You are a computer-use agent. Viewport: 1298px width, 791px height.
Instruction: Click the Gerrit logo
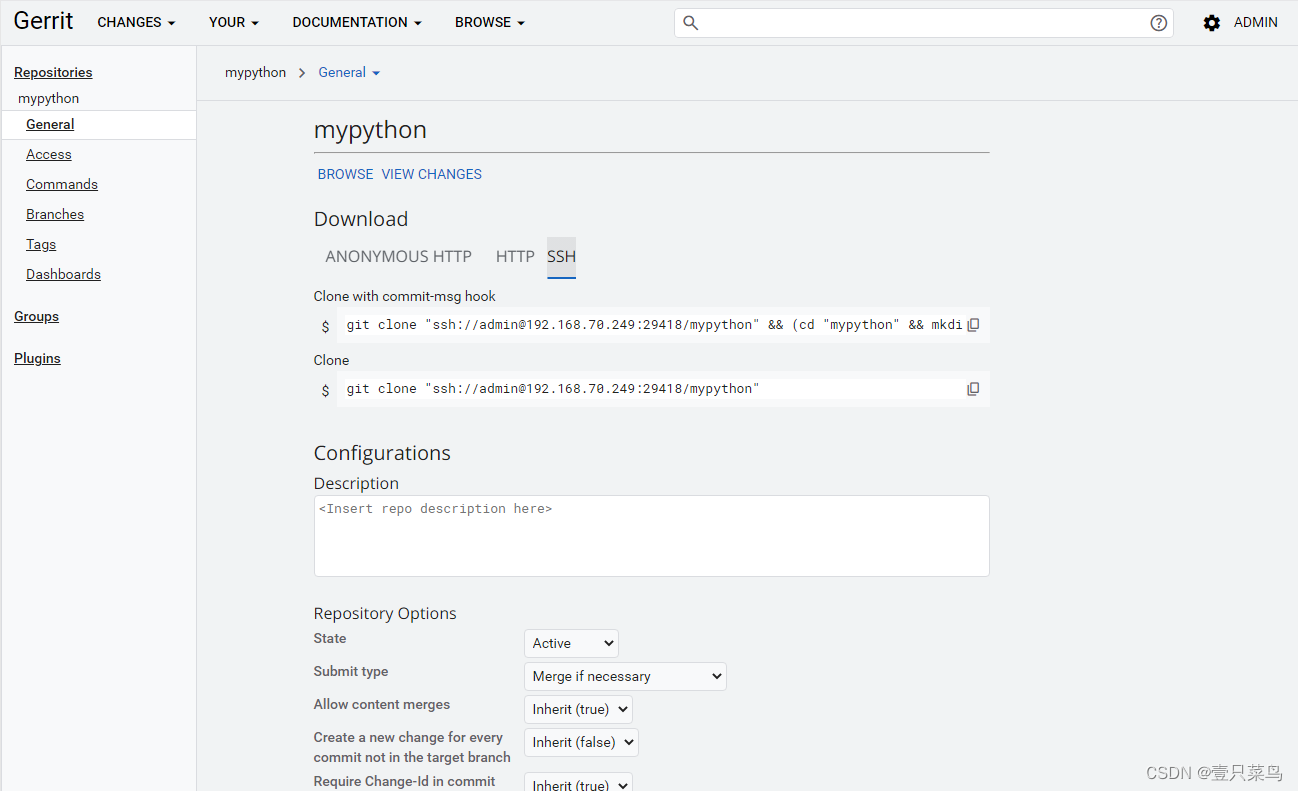(43, 21)
